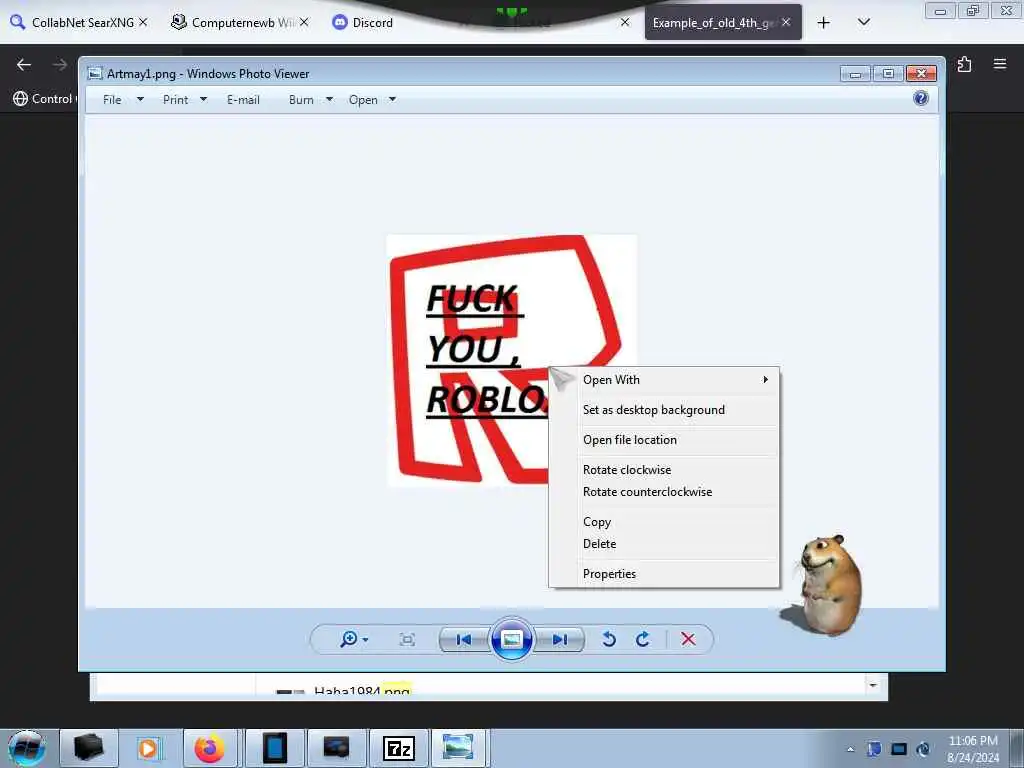Select Copy in the context menu

[x=664, y=522]
